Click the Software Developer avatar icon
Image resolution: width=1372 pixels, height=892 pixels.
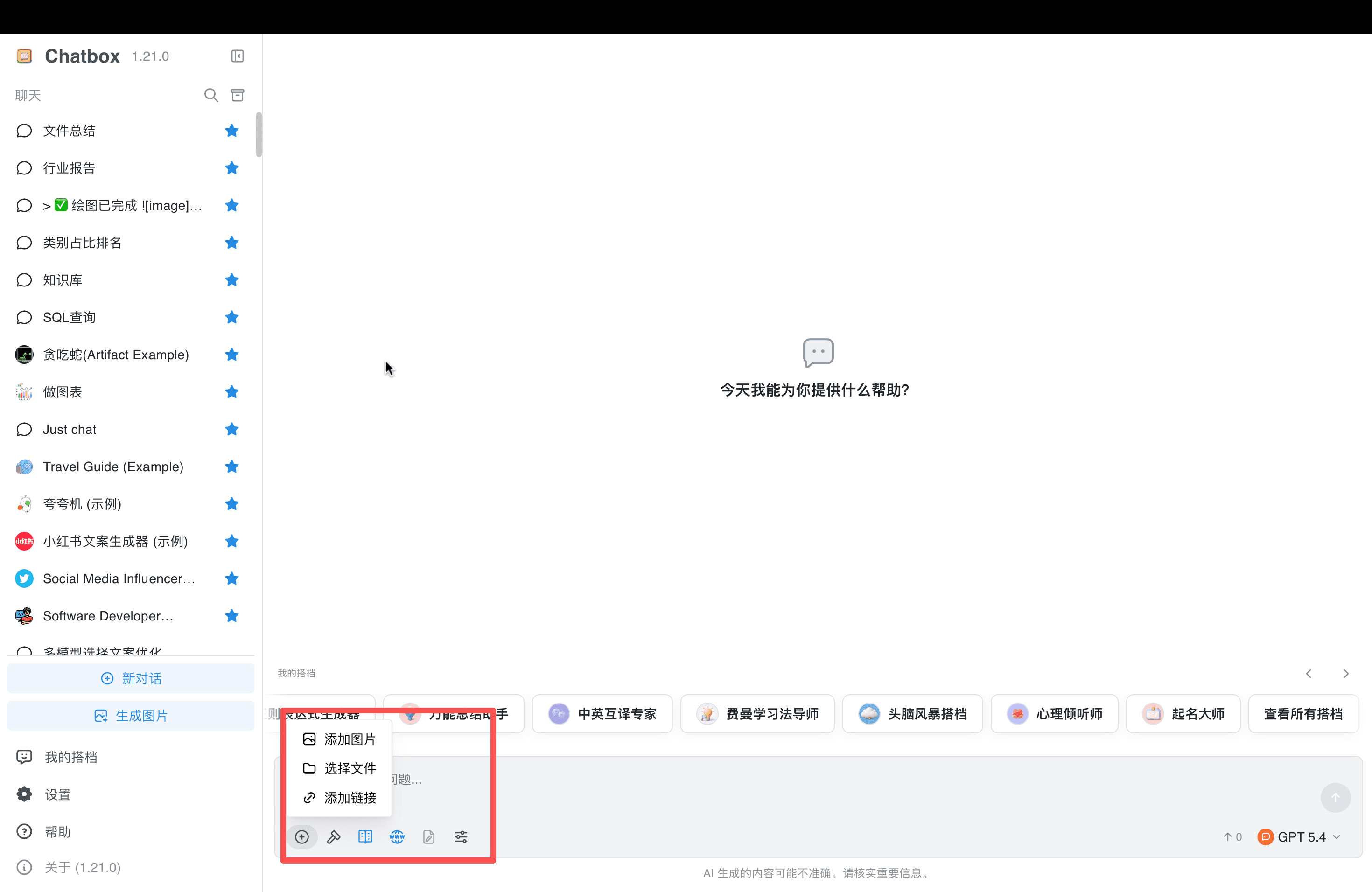24,616
